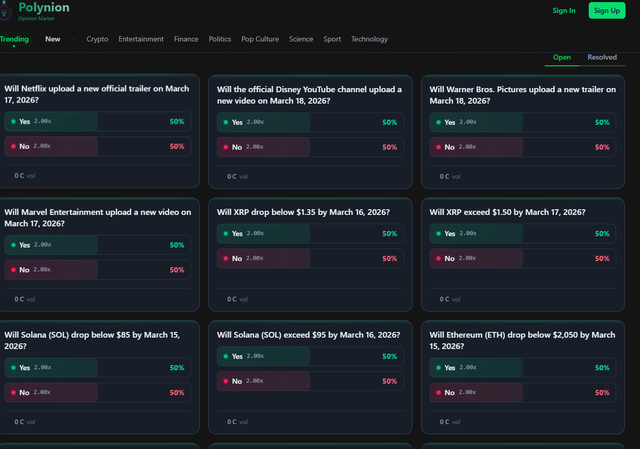
Task: Open the Solana exceed $95 market title
Action: (309, 335)
